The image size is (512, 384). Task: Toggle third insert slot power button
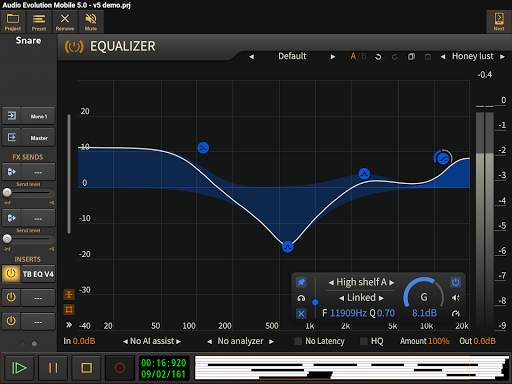coord(11,321)
